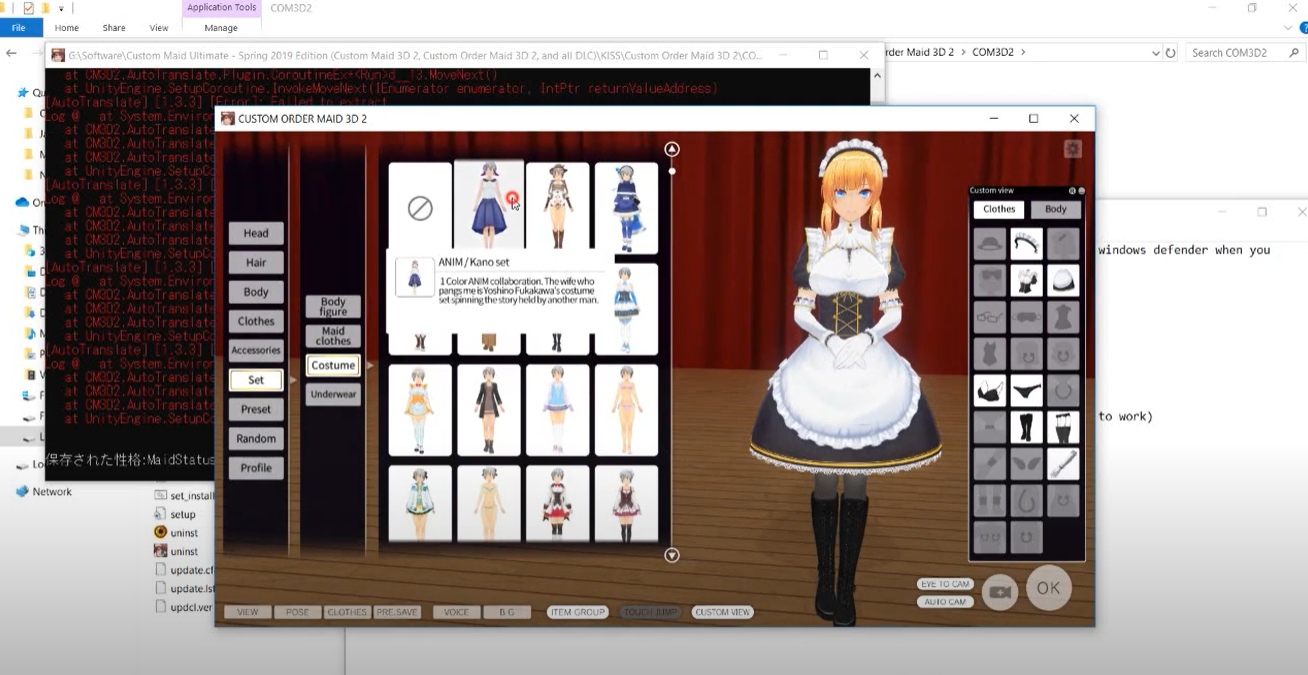Select the Body category button in left menu
This screenshot has height=675, width=1308.
pos(256,292)
